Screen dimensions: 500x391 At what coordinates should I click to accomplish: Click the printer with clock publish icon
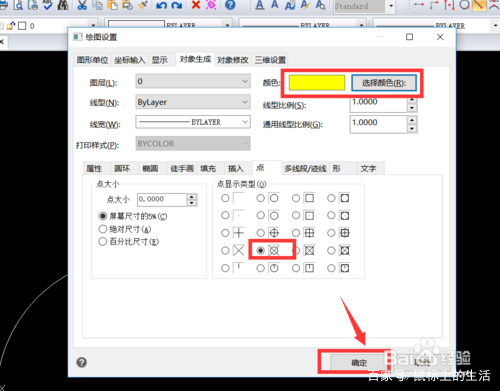point(33,5)
